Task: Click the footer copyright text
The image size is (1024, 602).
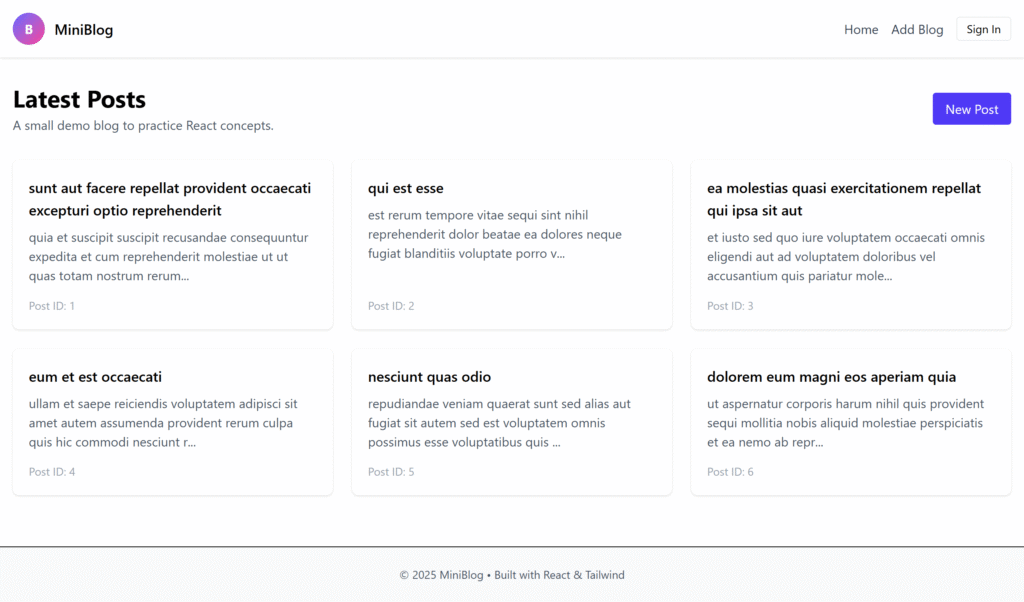Action: click(x=512, y=575)
